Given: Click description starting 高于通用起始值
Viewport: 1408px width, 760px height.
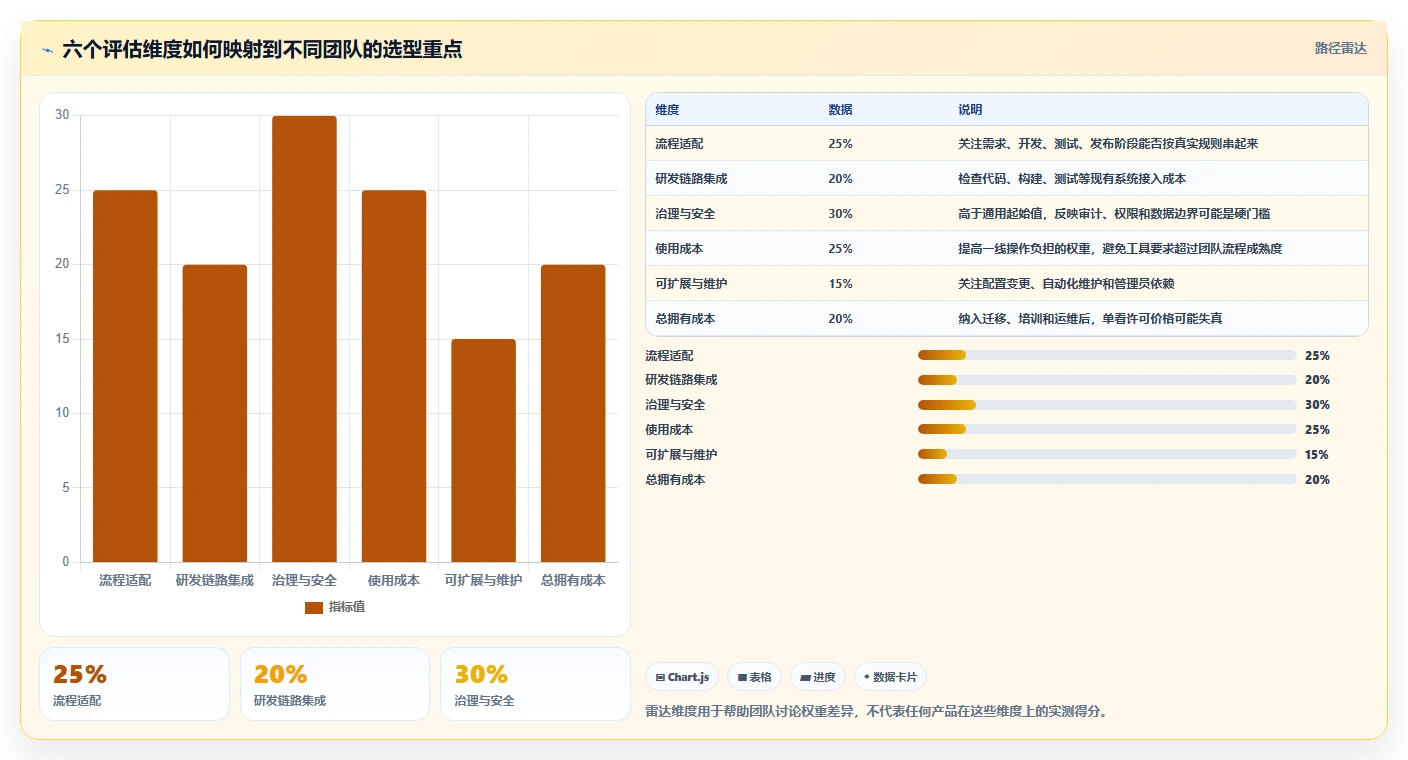Looking at the screenshot, I should click(1114, 214).
